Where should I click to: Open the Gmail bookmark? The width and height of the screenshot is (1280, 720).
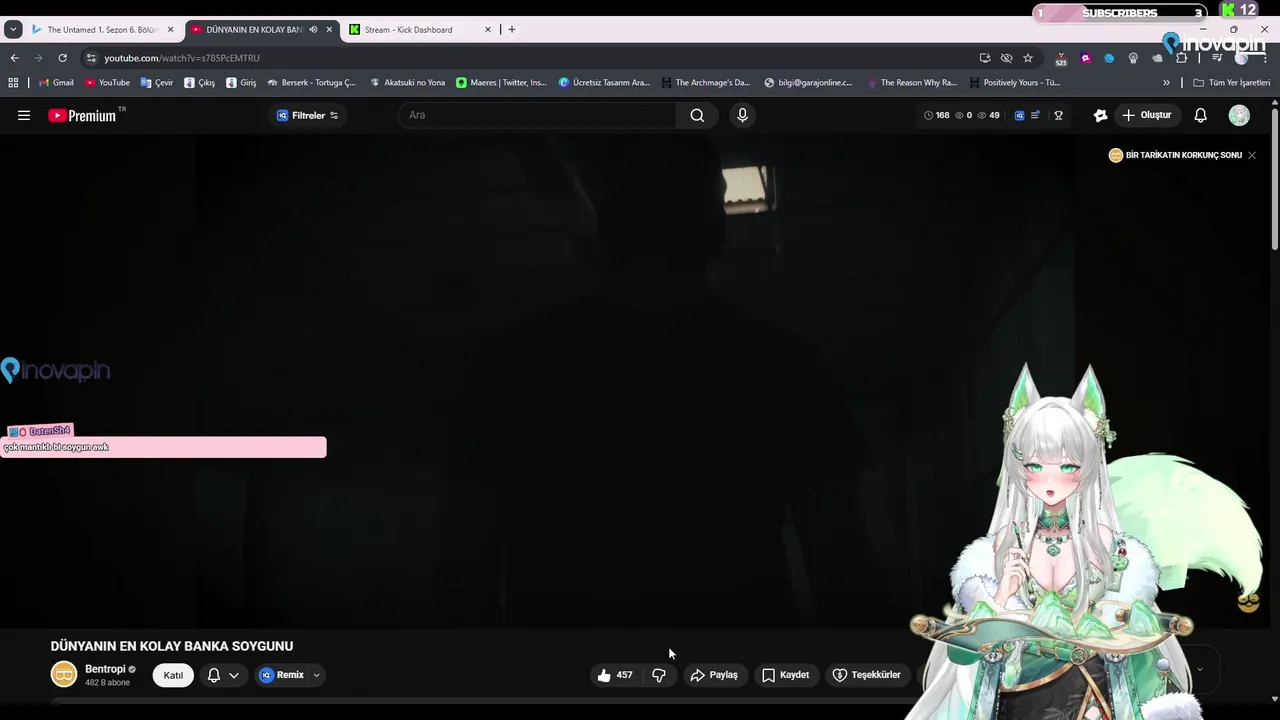tap(56, 83)
